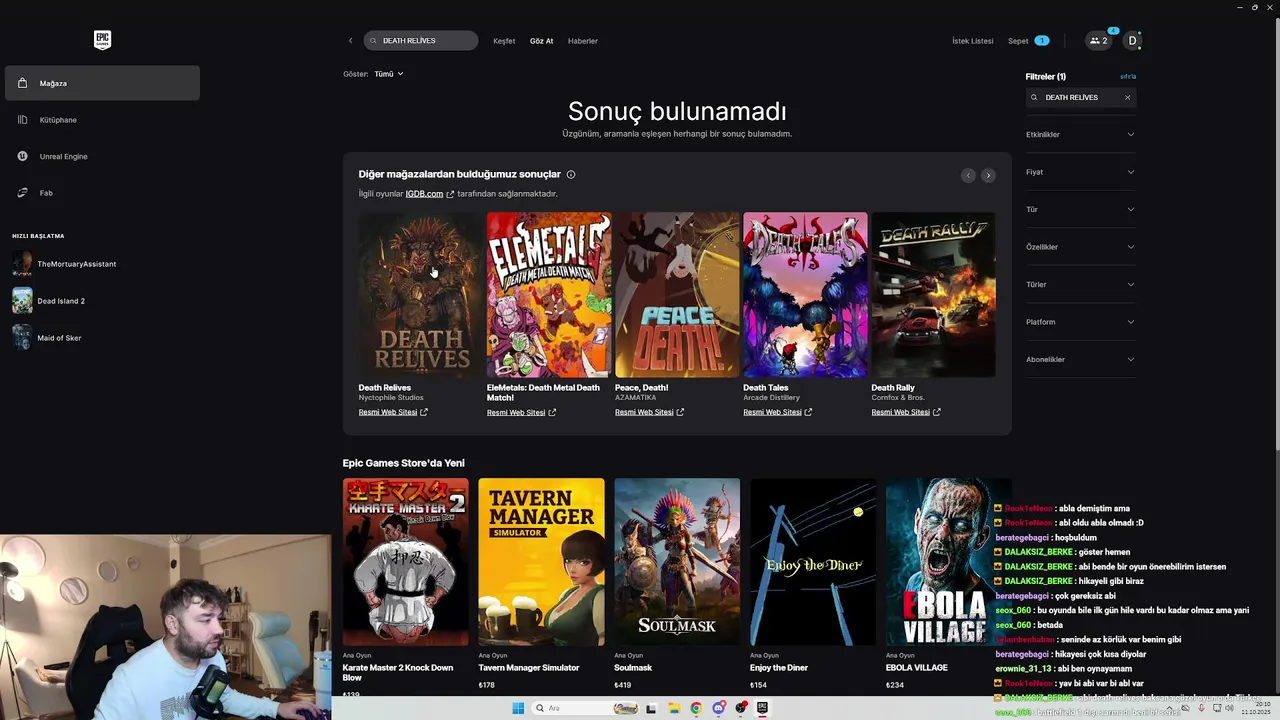
Task: Open File Explorer from the taskbar
Action: click(x=674, y=708)
